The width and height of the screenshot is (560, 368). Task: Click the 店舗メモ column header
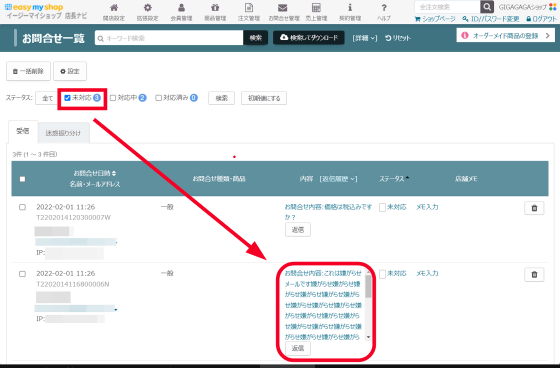coord(466,179)
